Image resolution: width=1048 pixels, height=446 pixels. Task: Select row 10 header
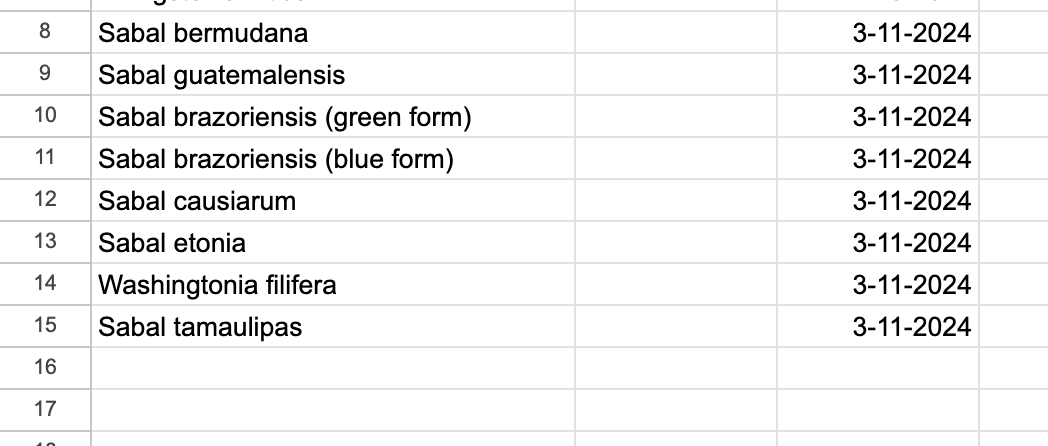tap(45, 116)
